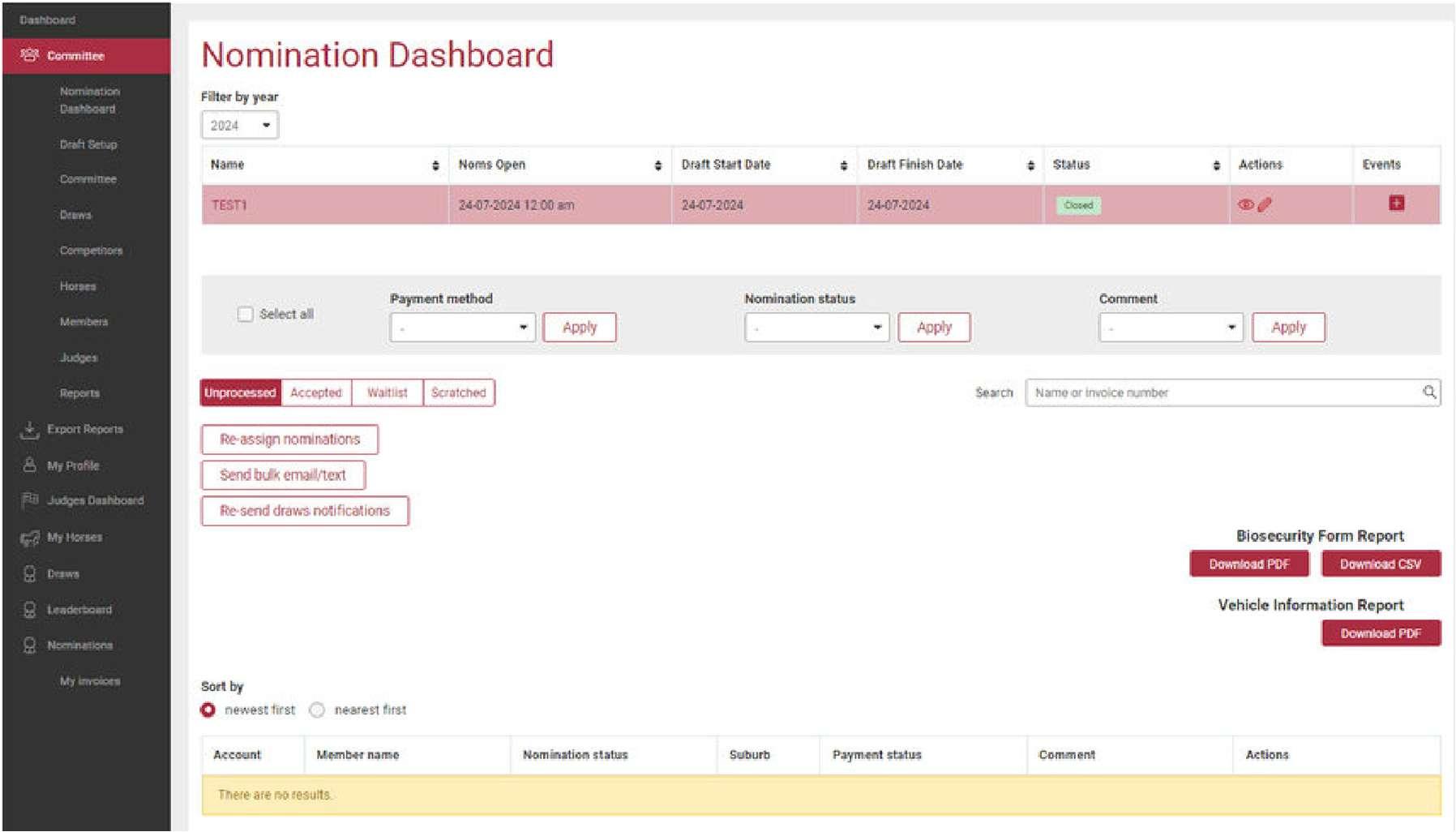Image resolution: width=1456 pixels, height=832 pixels.
Task: Sort table by Noms Open arrows
Action: pos(657,165)
